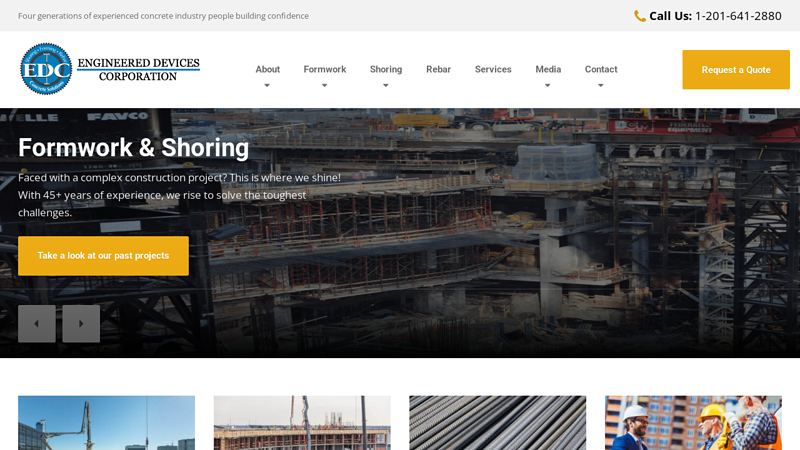This screenshot has width=800, height=450.
Task: Open the Shoring menu item
Action: coord(386,69)
